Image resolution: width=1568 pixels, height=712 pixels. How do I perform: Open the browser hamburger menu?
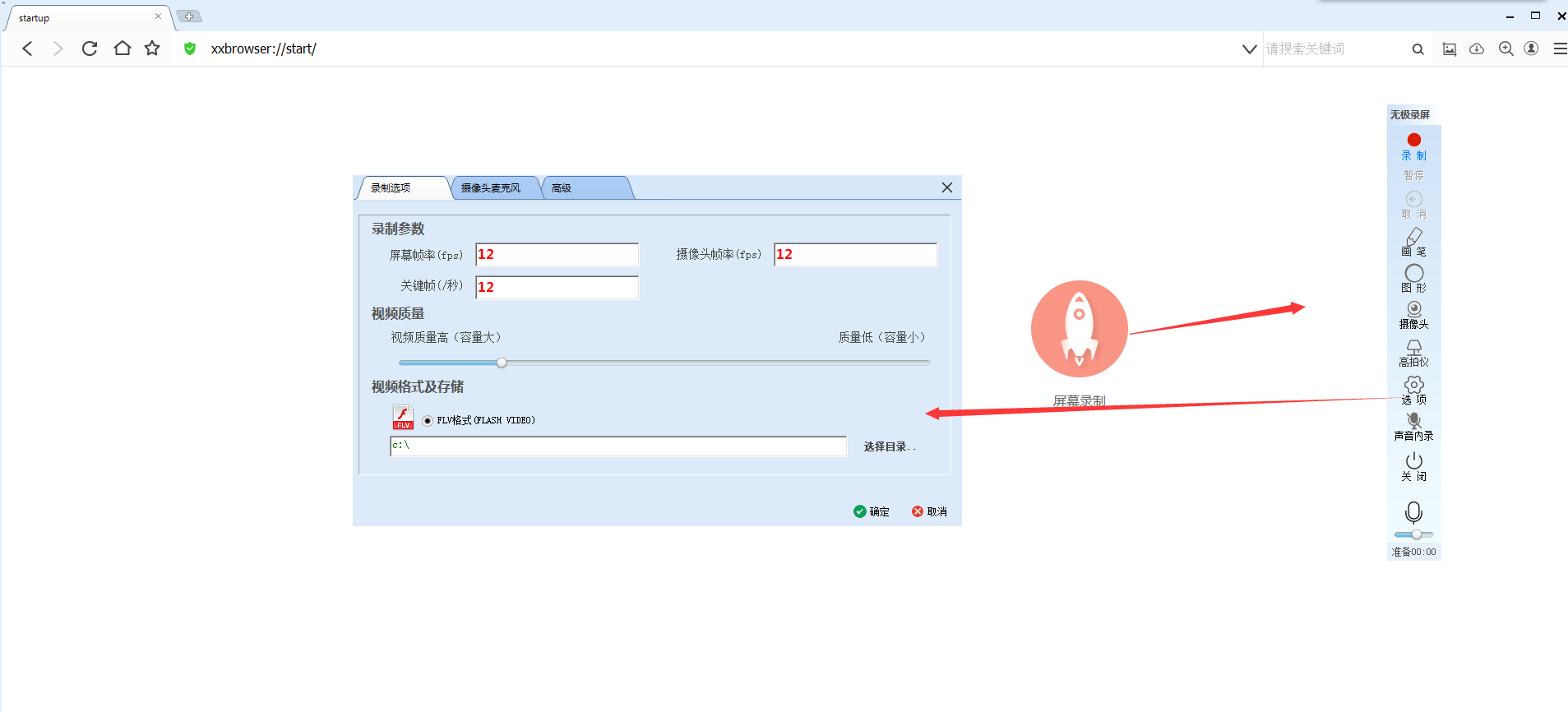(x=1559, y=49)
